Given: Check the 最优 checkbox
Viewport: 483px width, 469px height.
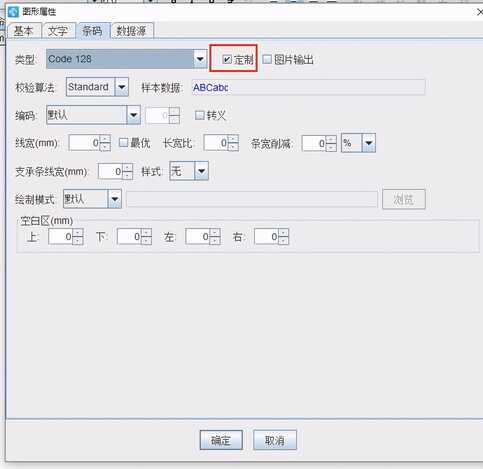Looking at the screenshot, I should pos(123,143).
